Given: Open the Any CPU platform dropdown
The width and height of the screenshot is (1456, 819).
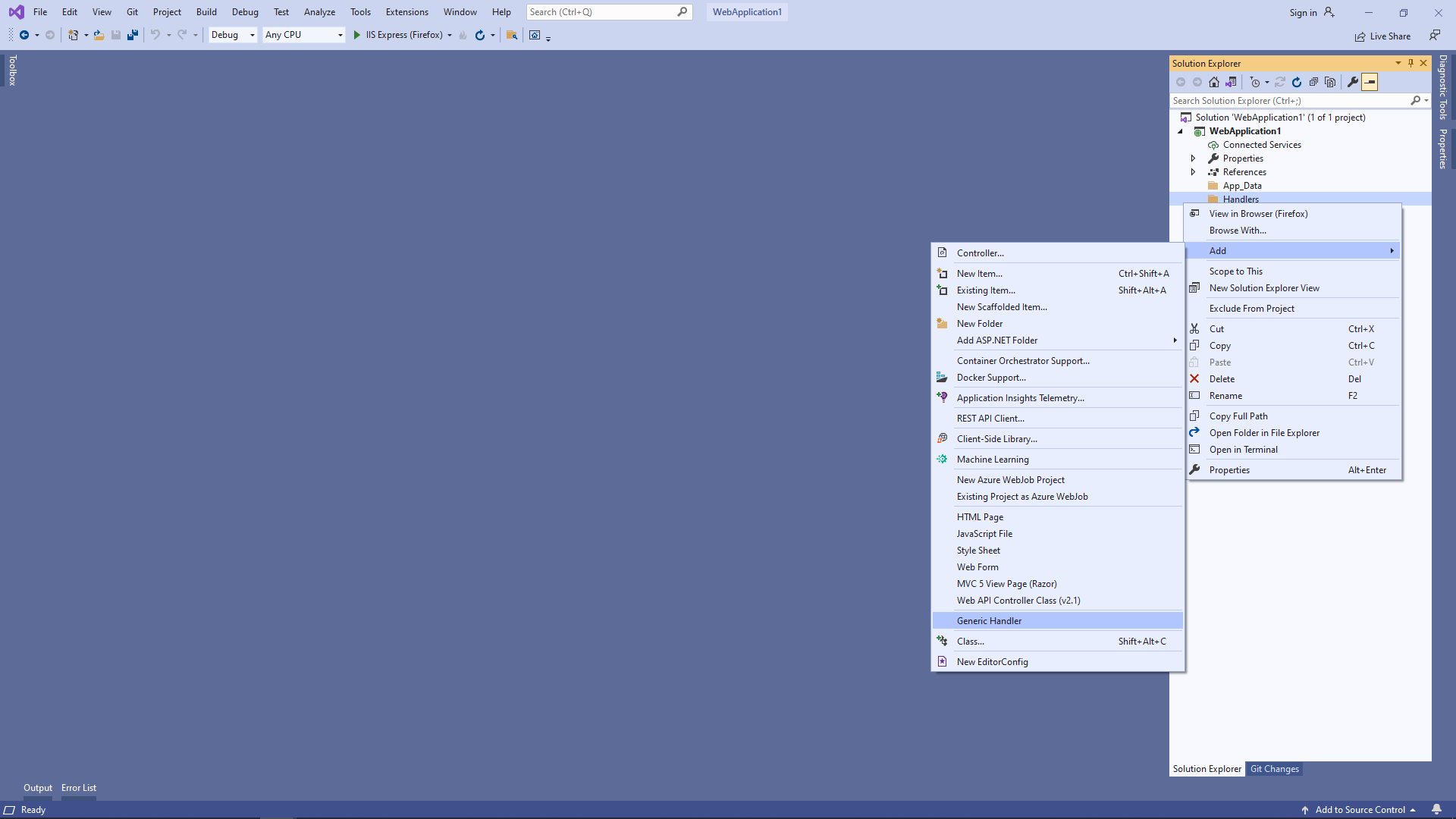Looking at the screenshot, I should pos(303,35).
